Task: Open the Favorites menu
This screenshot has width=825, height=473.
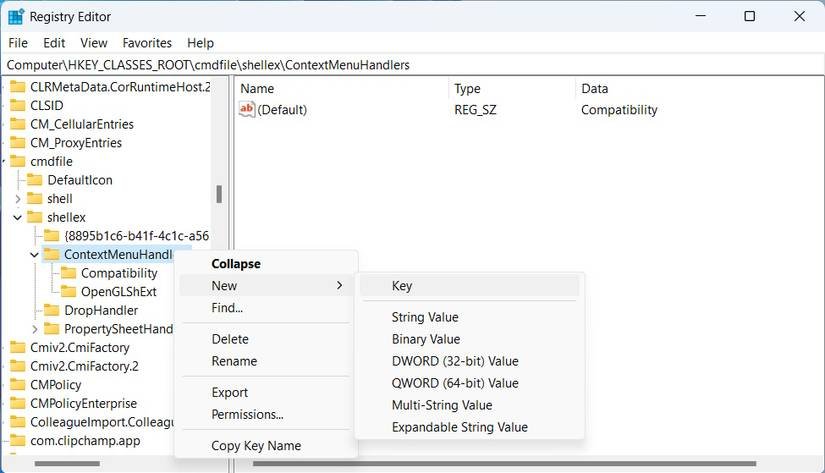Action: coord(147,43)
